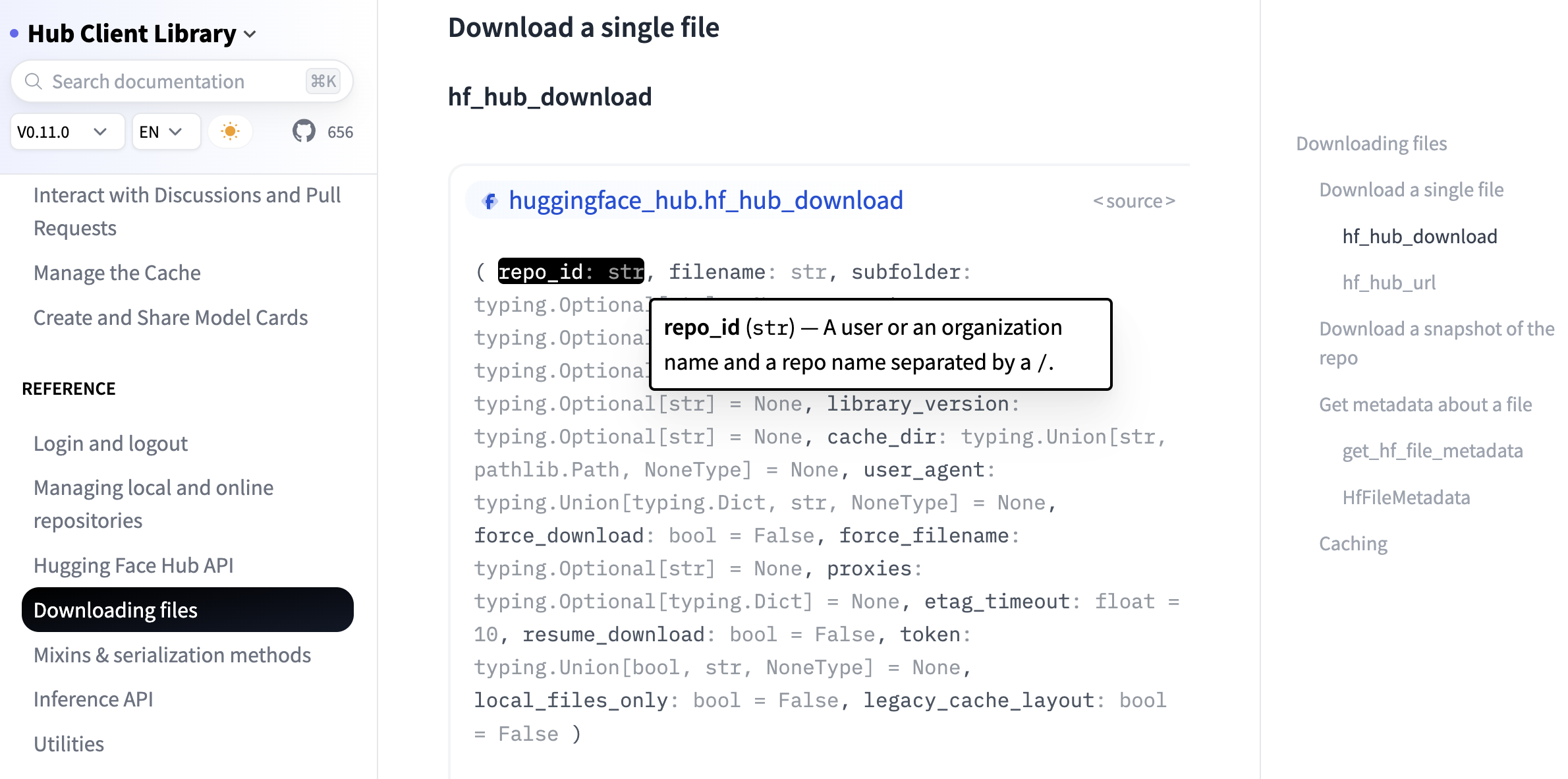This screenshot has width=1568, height=779.
Task: Open the Manage the Cache guide
Action: point(117,273)
